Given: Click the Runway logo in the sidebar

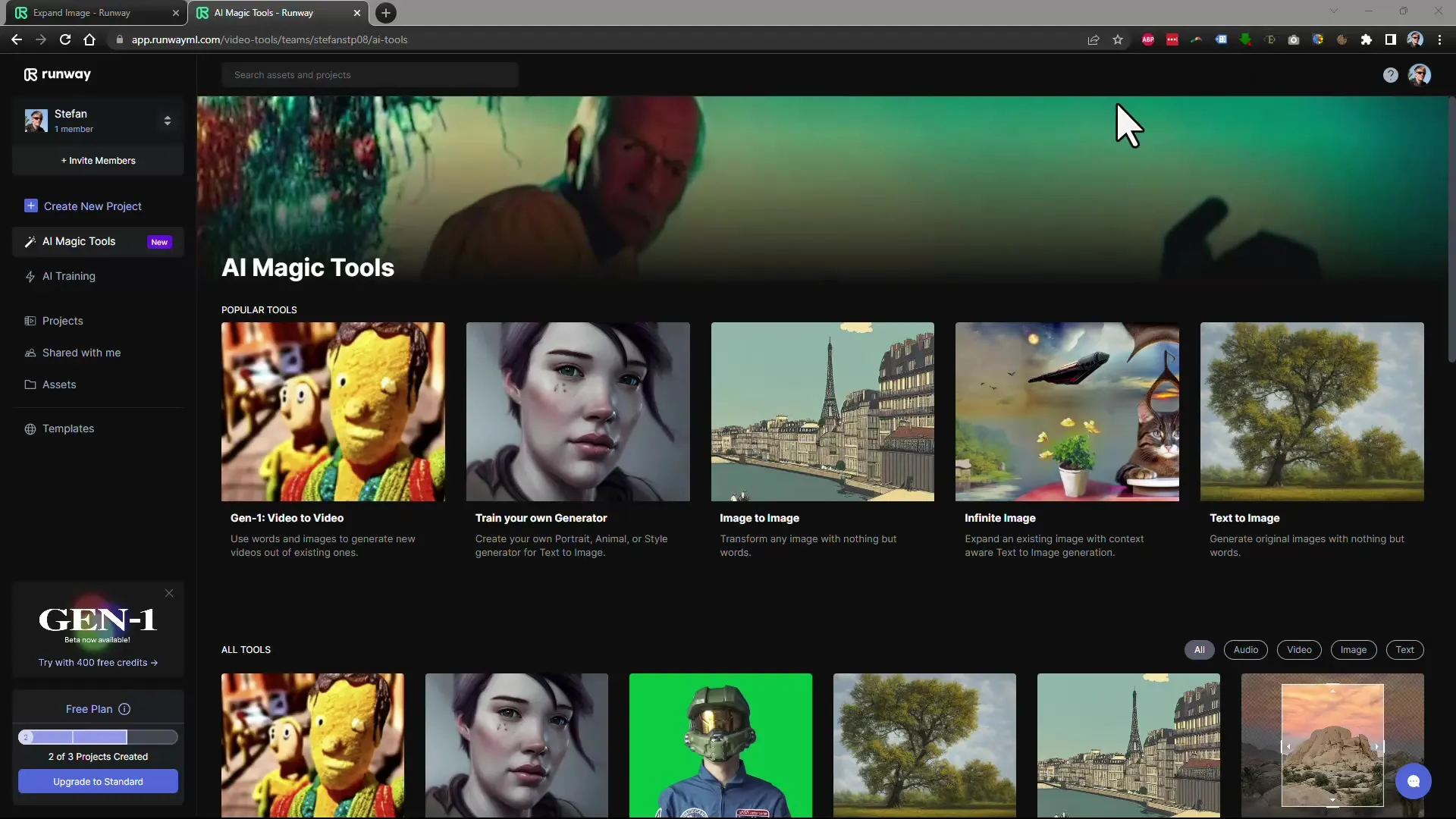Looking at the screenshot, I should pyautogui.click(x=57, y=74).
